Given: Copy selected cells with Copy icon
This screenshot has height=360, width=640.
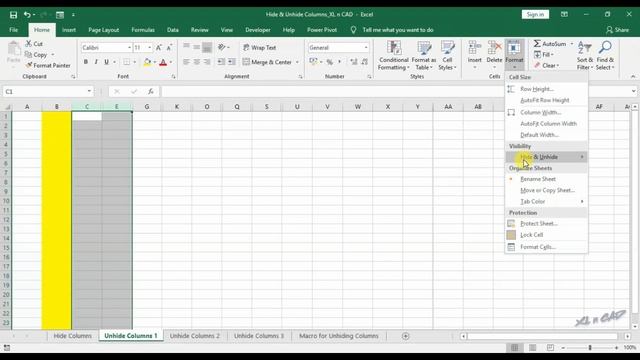Looking at the screenshot, I should pyautogui.click(x=29, y=54).
